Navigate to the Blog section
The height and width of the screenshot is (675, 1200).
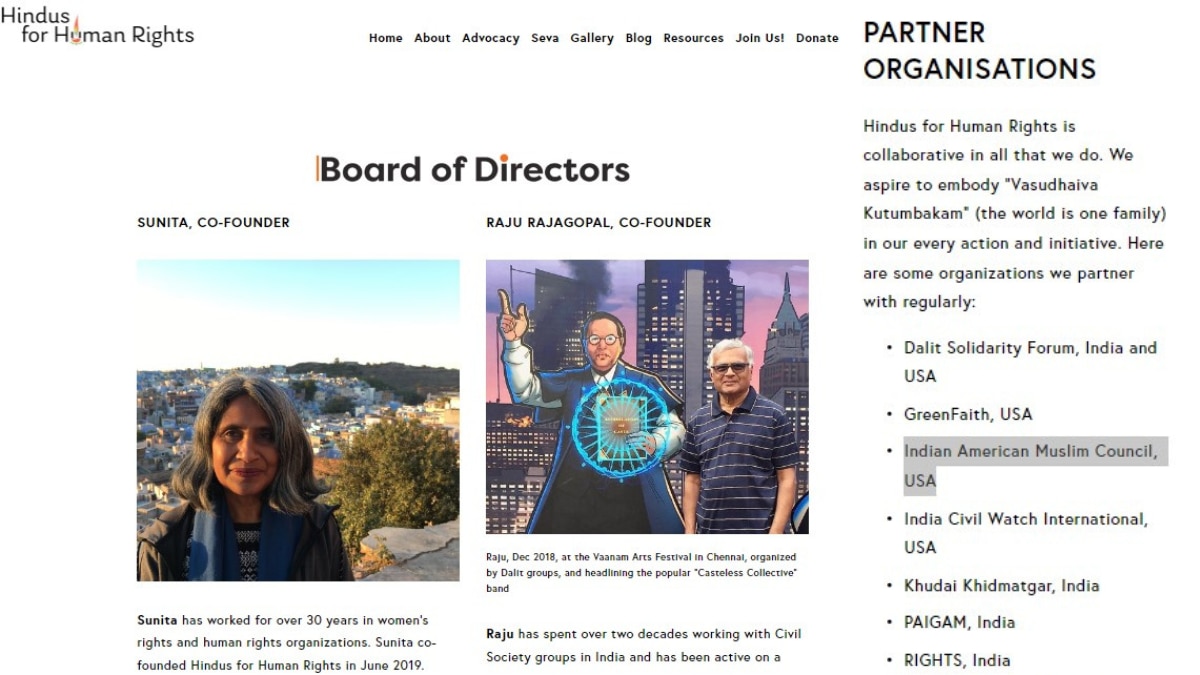[638, 38]
